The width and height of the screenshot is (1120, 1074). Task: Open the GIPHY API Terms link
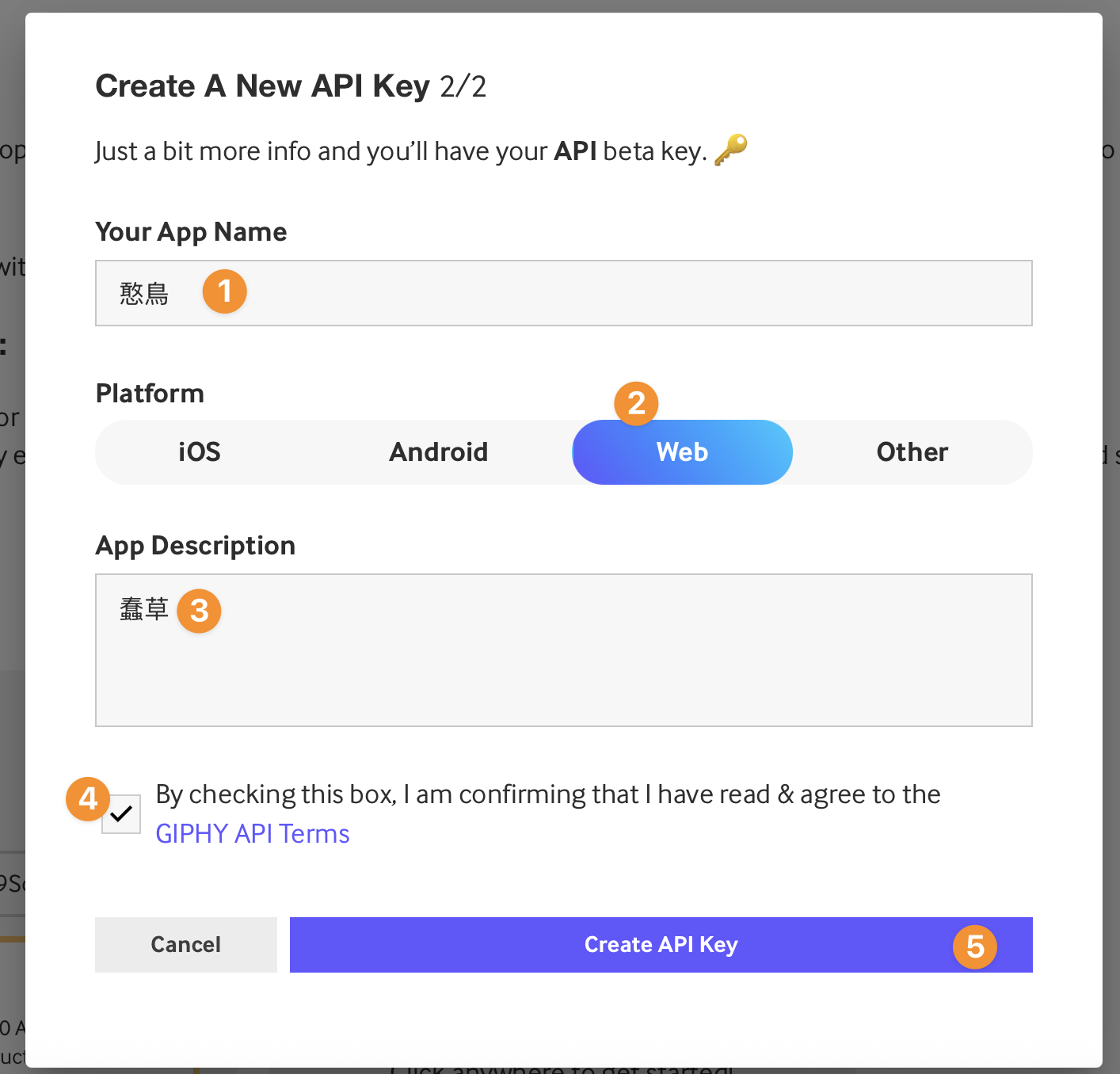pyautogui.click(x=253, y=834)
